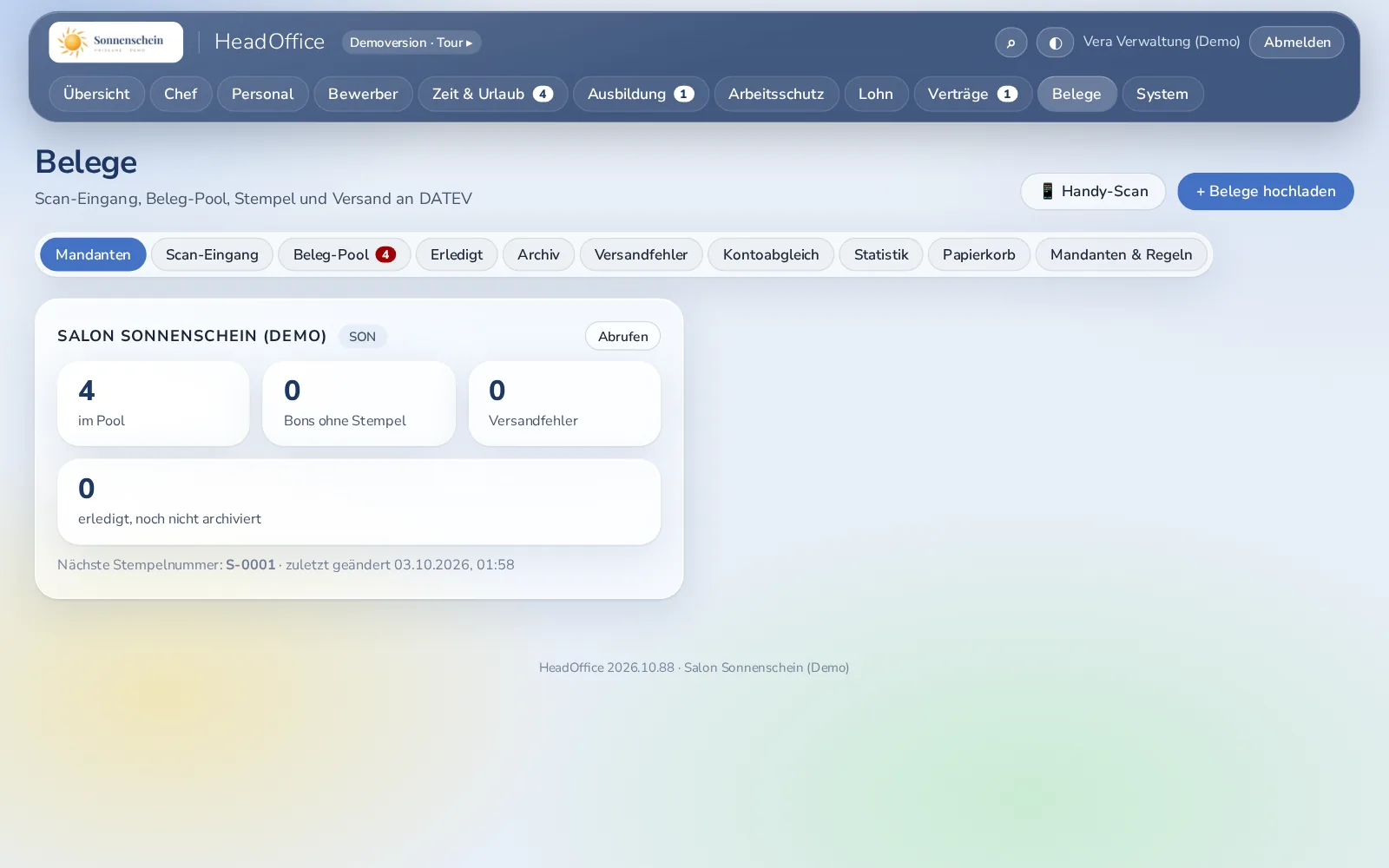Click Abrufen for Salon Sonnenschein
The image size is (1389, 868).
coord(622,336)
